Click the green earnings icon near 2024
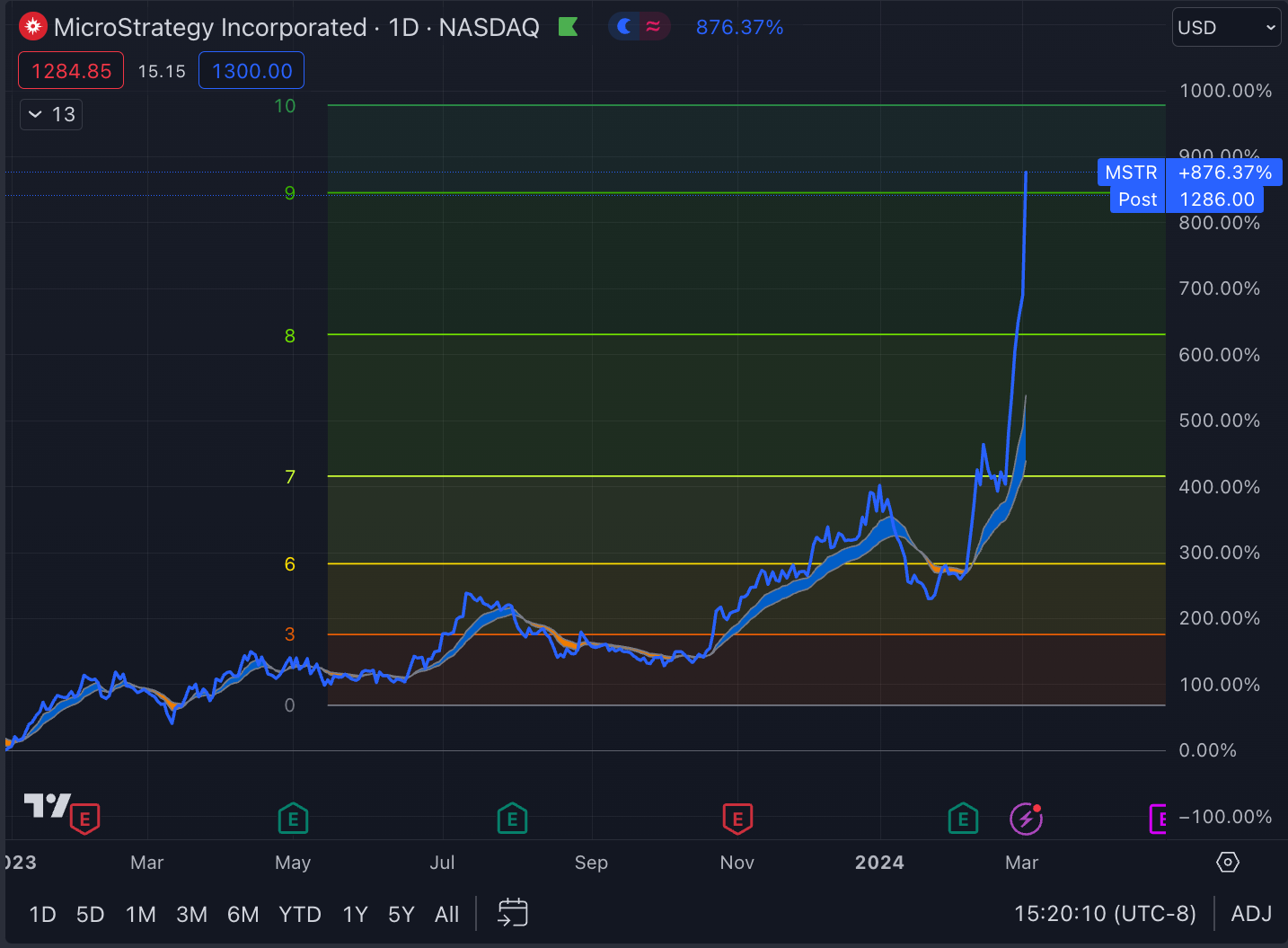Viewport: 1288px width, 948px height. click(963, 819)
